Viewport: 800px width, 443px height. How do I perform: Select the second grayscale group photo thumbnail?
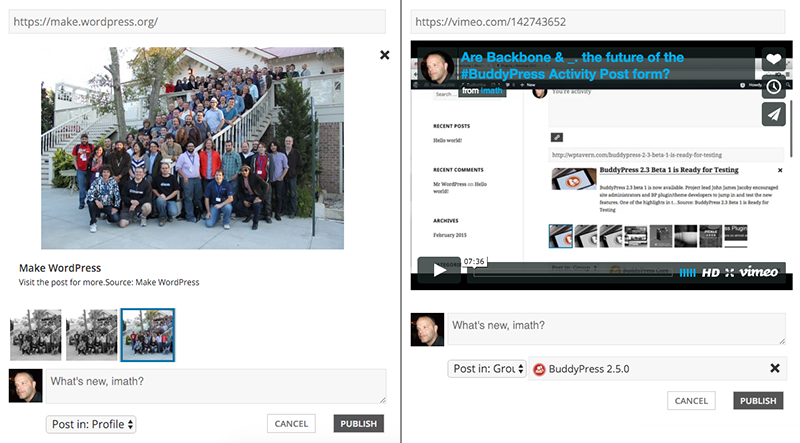tap(92, 335)
